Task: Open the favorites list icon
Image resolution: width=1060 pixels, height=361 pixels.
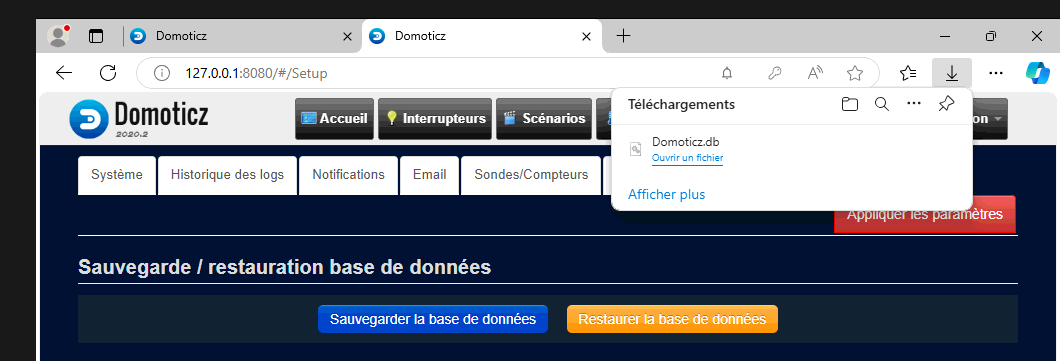Action: 909,73
